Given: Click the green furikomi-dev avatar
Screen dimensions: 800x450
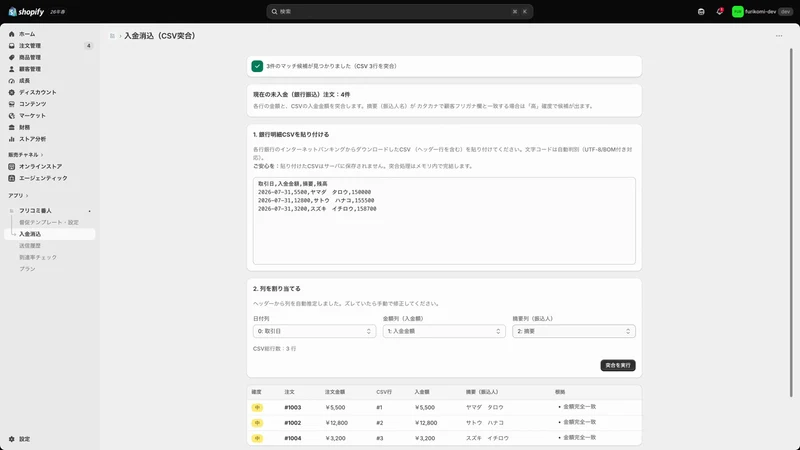Looking at the screenshot, I should pyautogui.click(x=737, y=12).
